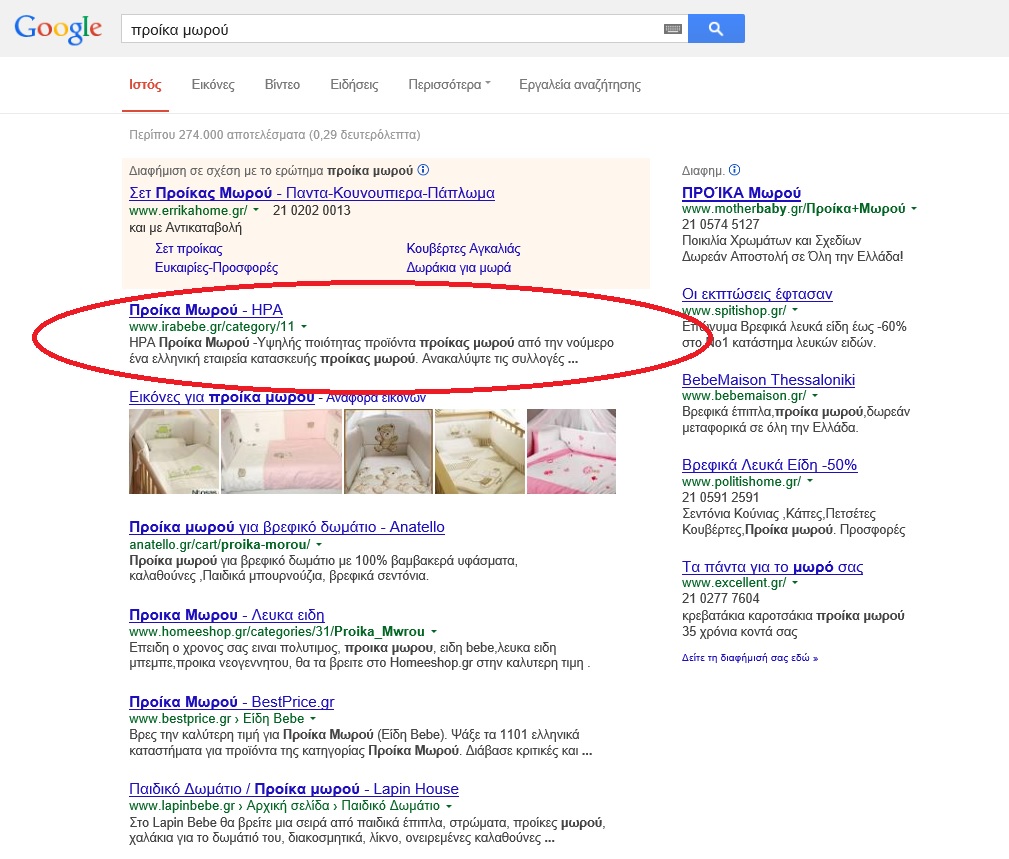Click the green URL www.bebemaison.gr/
The height and width of the screenshot is (859, 1009).
tap(744, 396)
